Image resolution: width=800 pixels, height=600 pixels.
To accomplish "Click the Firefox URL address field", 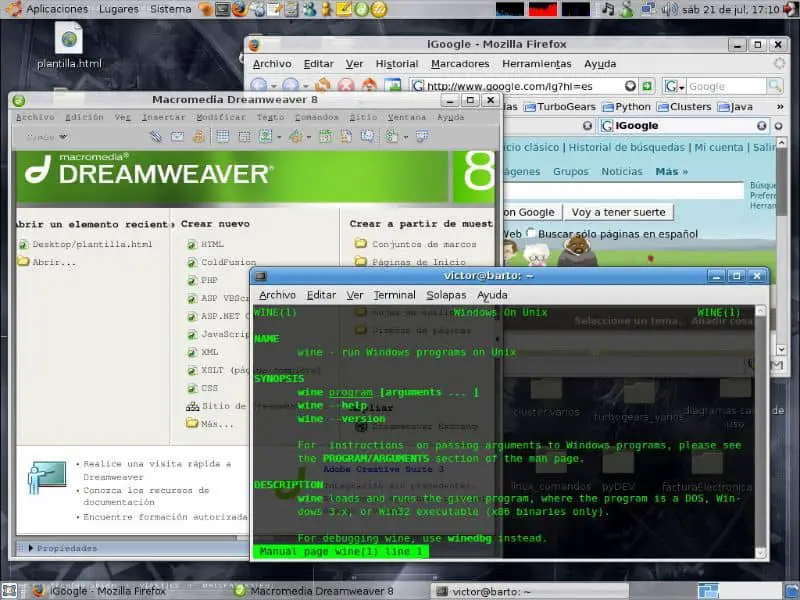I will (x=524, y=86).
